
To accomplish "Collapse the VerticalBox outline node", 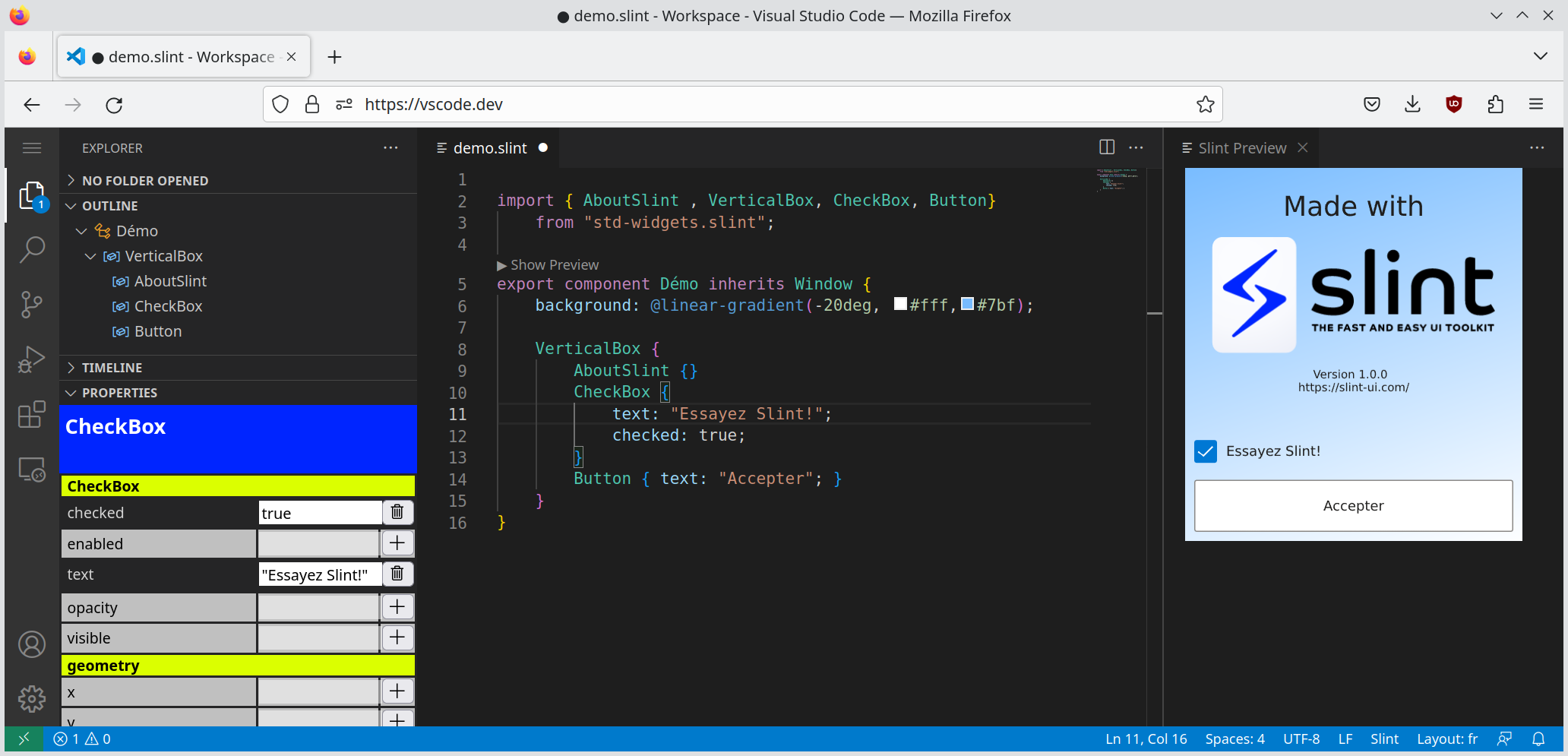I will (90, 256).
